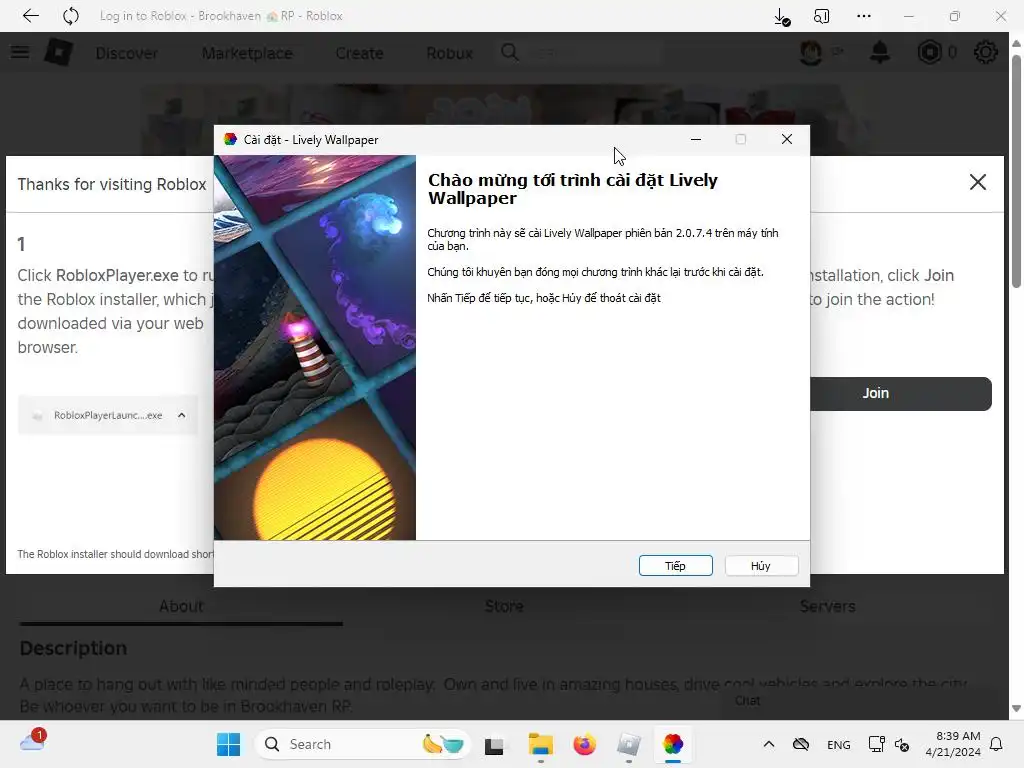Click the Robux balance hexagon icon

pyautogui.click(x=929, y=52)
